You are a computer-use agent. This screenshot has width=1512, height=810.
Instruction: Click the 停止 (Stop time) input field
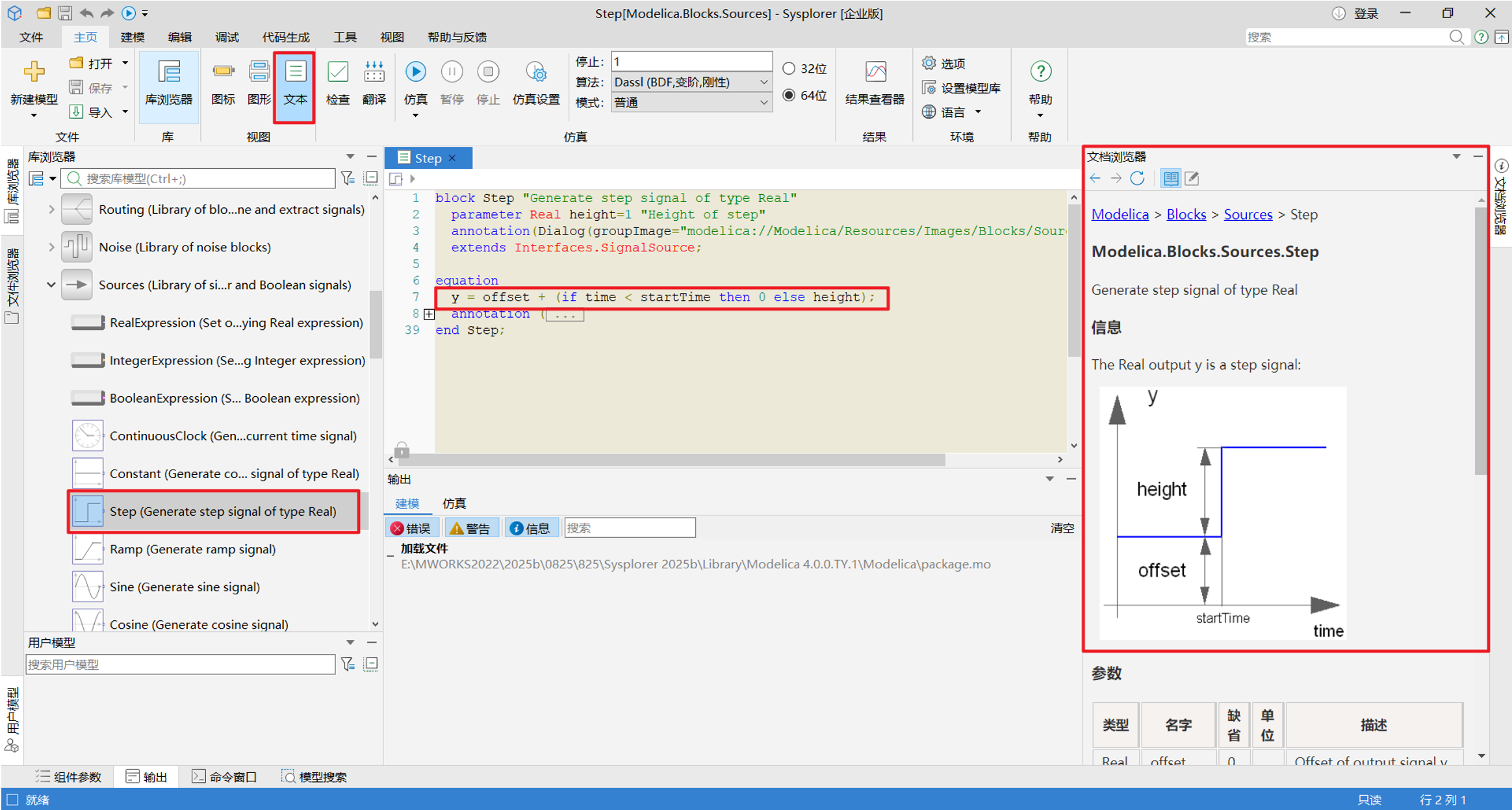pyautogui.click(x=691, y=62)
